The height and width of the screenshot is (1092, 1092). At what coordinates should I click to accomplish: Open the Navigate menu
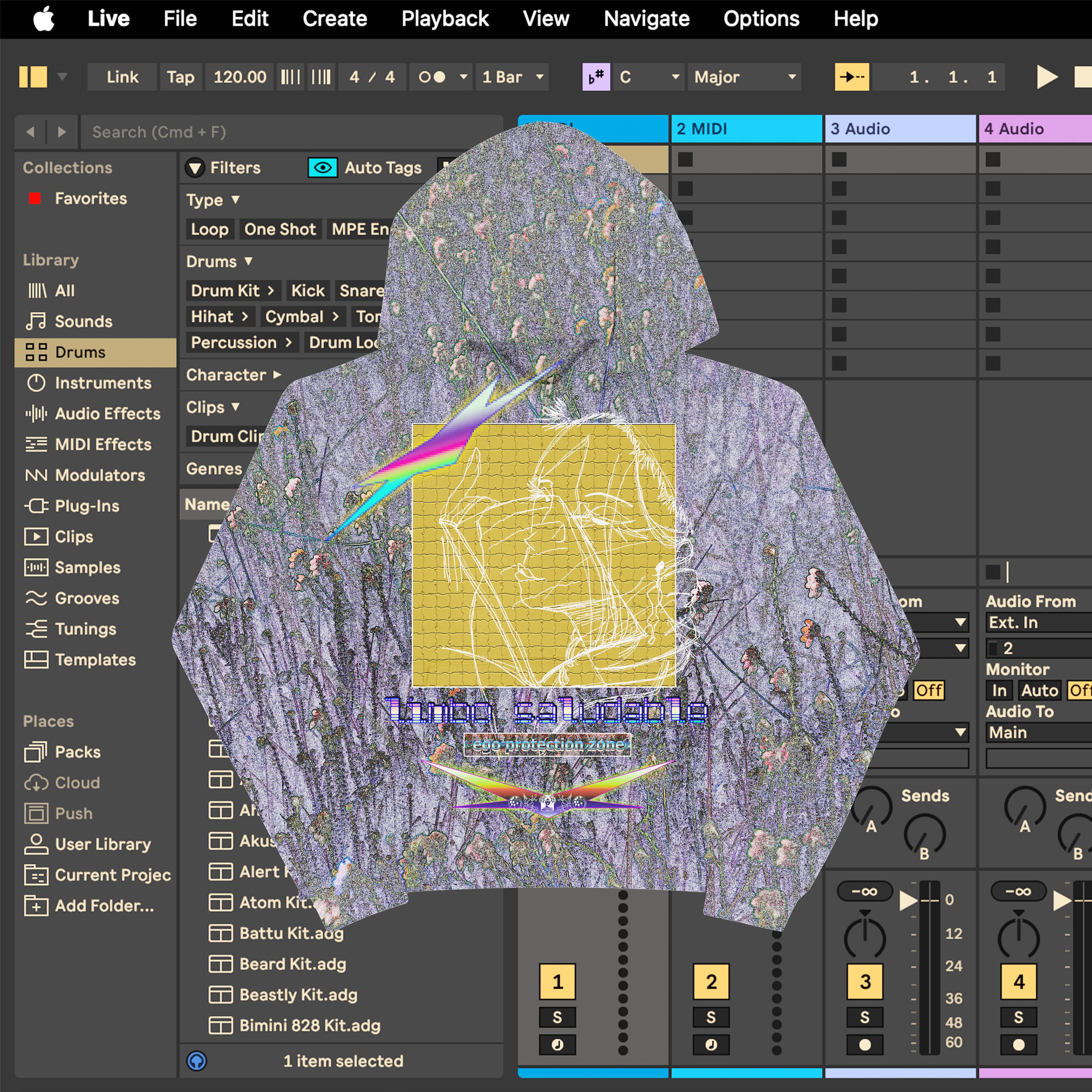647,19
